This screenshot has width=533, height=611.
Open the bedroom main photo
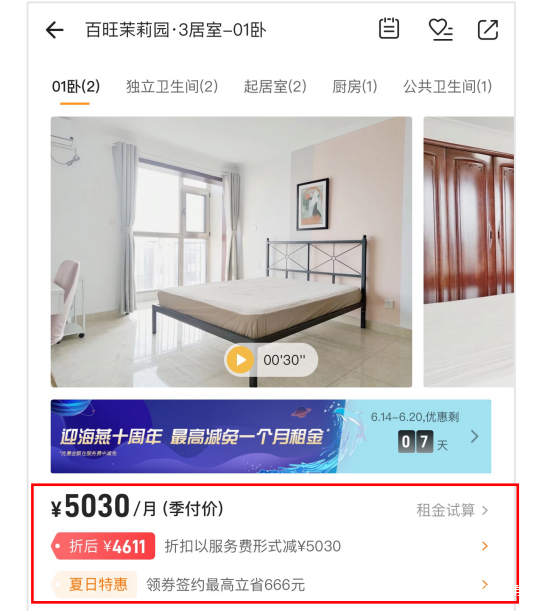(231, 252)
